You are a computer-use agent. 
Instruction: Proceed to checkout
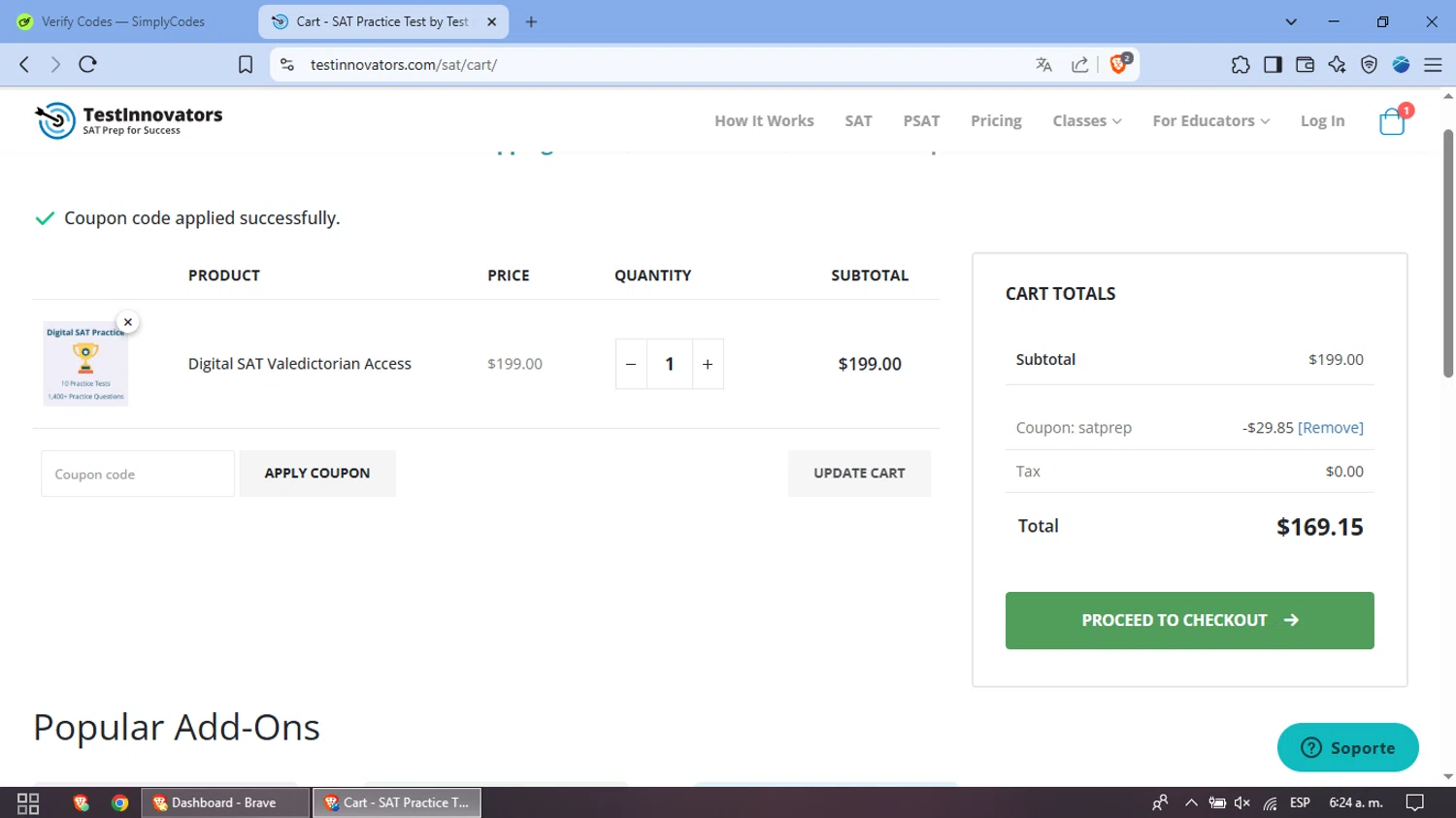[x=1189, y=620]
